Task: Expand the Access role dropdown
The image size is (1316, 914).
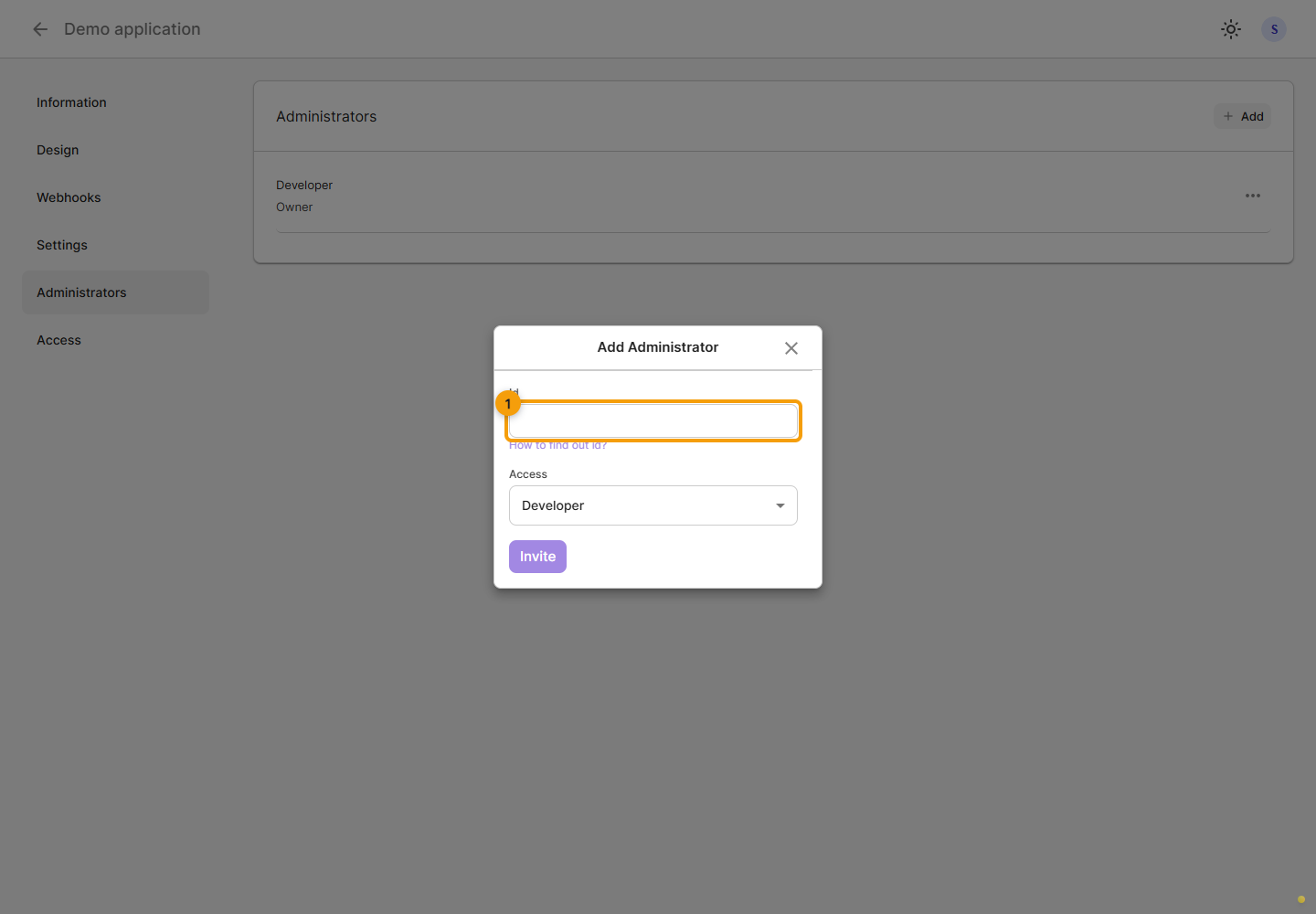Action: (x=653, y=505)
